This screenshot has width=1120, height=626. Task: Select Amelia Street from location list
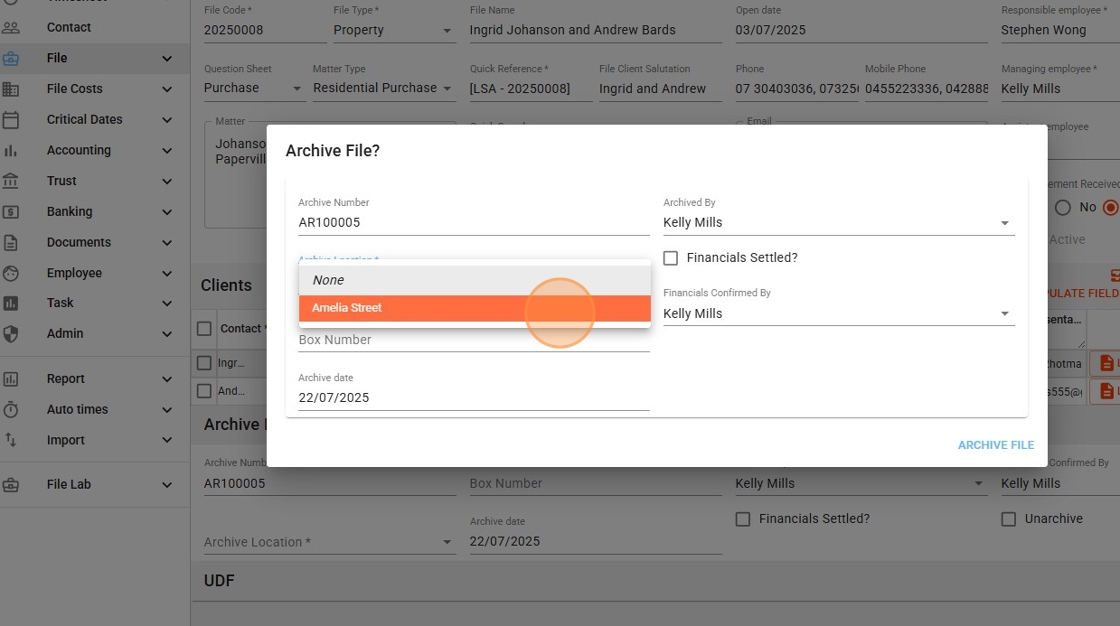474,308
